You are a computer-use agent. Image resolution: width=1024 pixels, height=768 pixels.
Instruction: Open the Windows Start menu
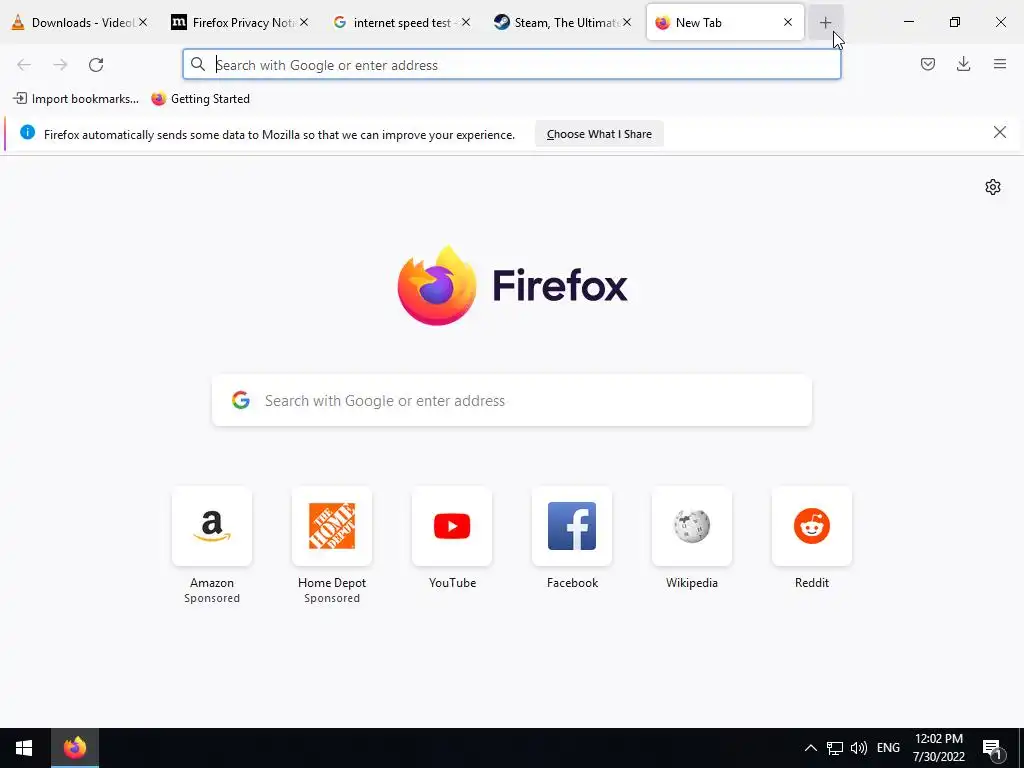pyautogui.click(x=24, y=748)
